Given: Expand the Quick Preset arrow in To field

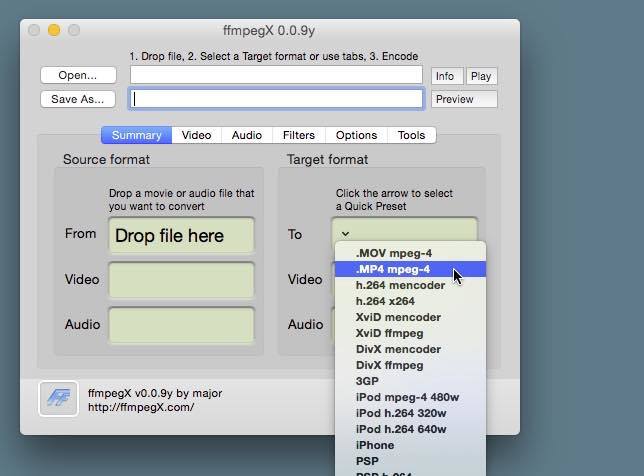Looking at the screenshot, I should pos(345,234).
